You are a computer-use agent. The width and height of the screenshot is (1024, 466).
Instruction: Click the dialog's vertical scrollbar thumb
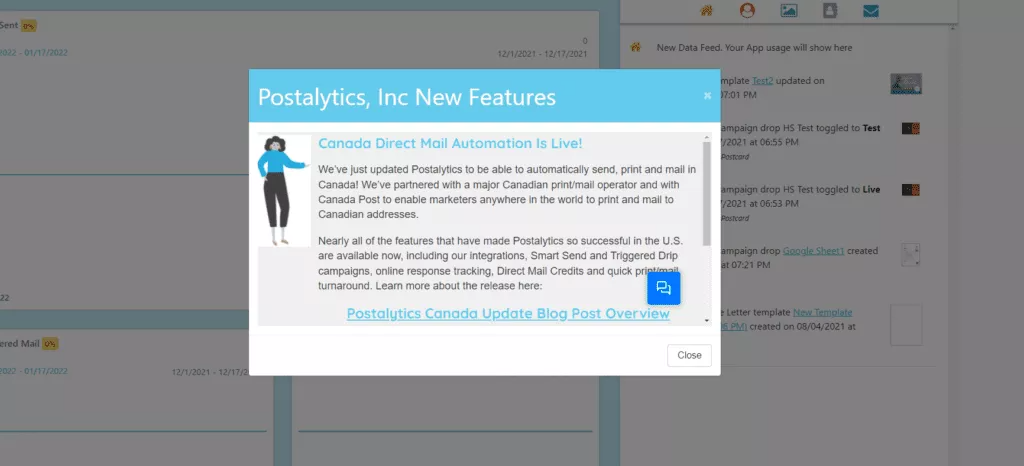point(707,194)
